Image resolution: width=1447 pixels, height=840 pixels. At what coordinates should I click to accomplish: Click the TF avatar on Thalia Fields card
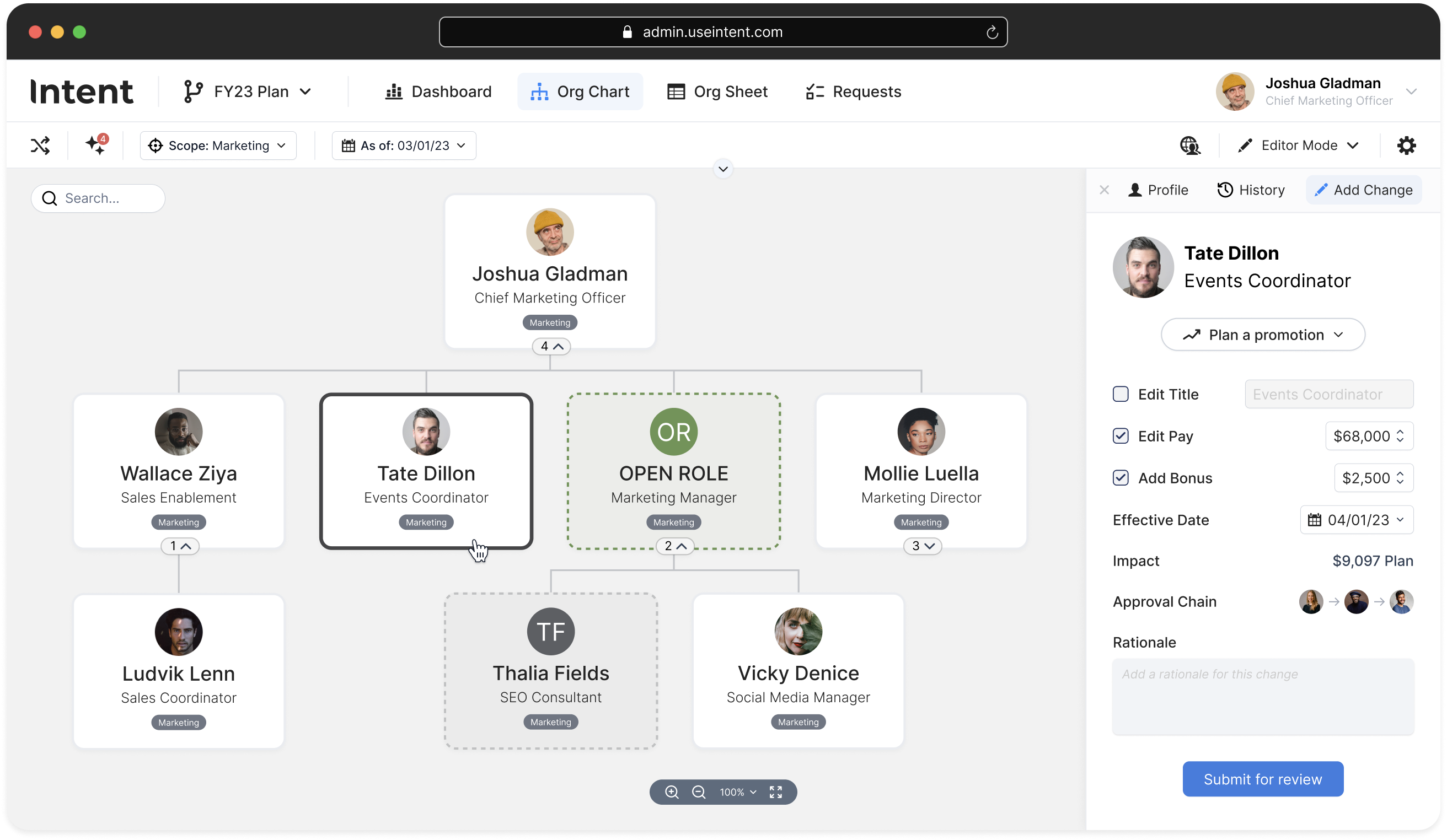[551, 632]
